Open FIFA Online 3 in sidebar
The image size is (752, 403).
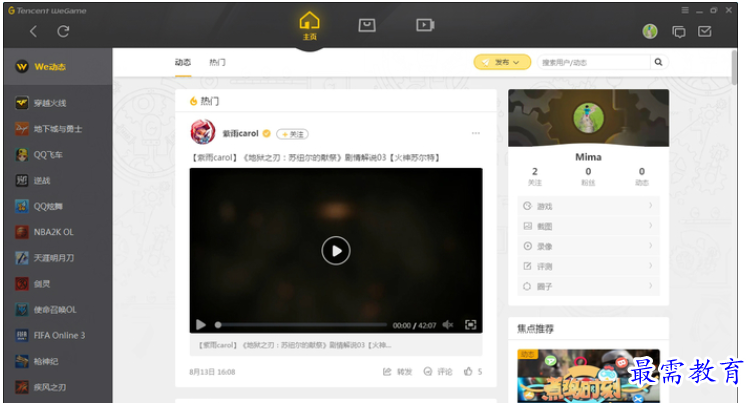pos(58,335)
